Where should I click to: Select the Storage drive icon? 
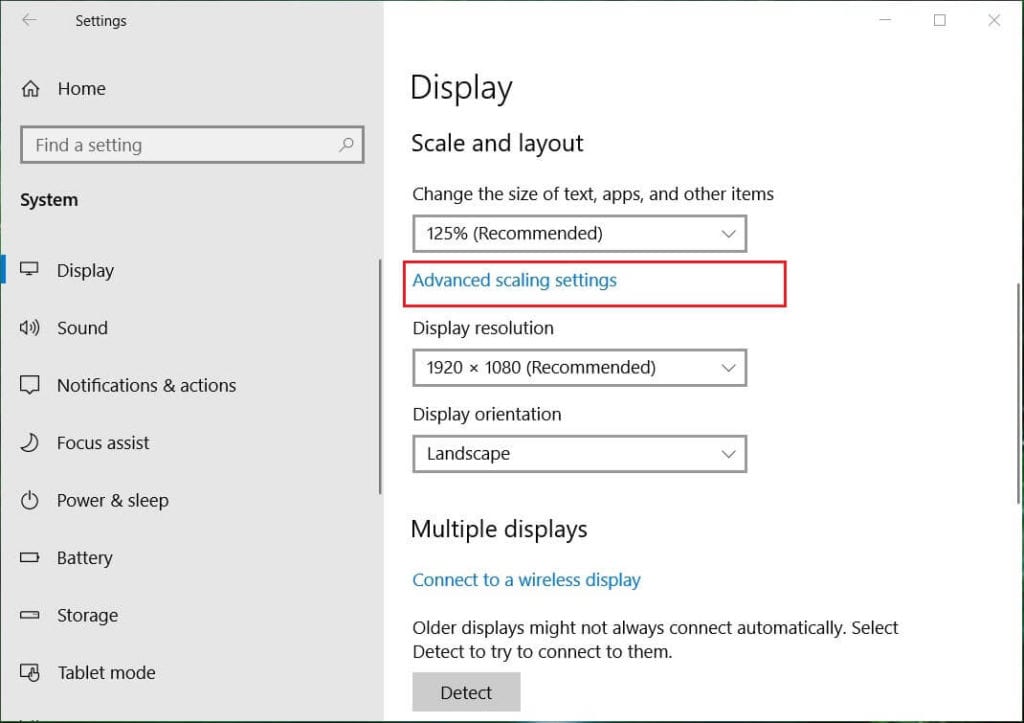(30, 615)
